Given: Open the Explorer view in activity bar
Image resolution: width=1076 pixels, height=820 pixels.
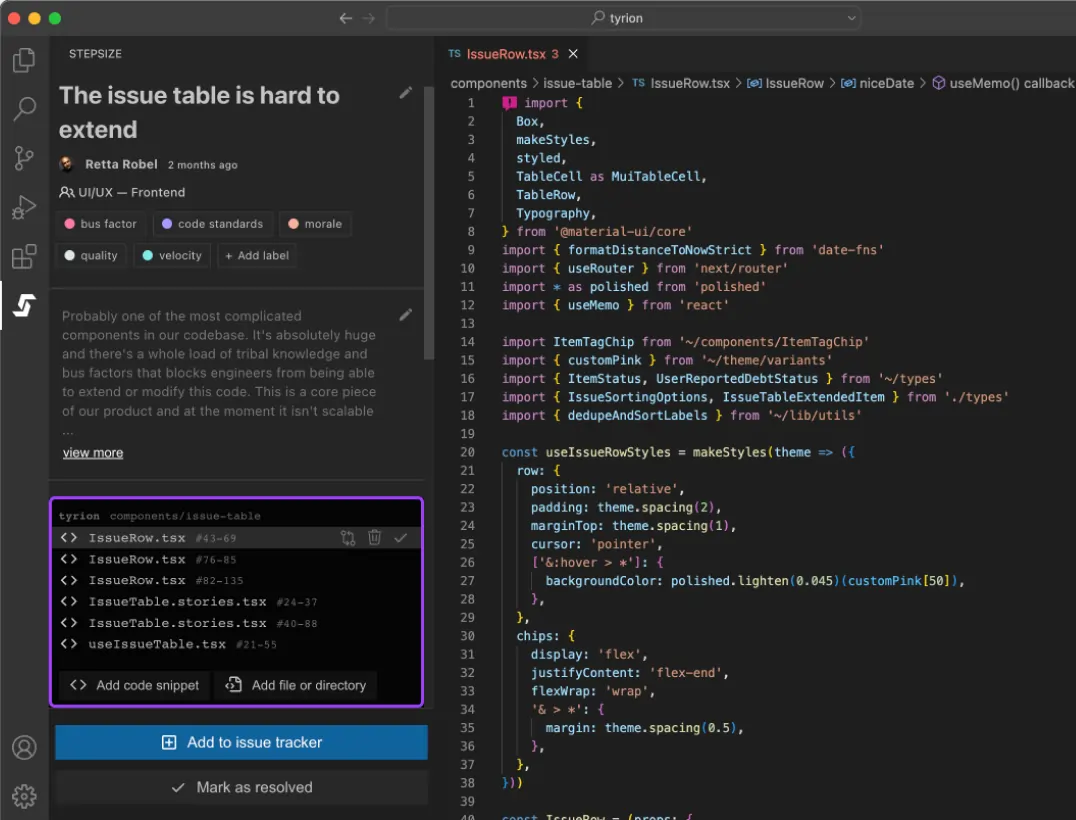Looking at the screenshot, I should pos(24,61).
